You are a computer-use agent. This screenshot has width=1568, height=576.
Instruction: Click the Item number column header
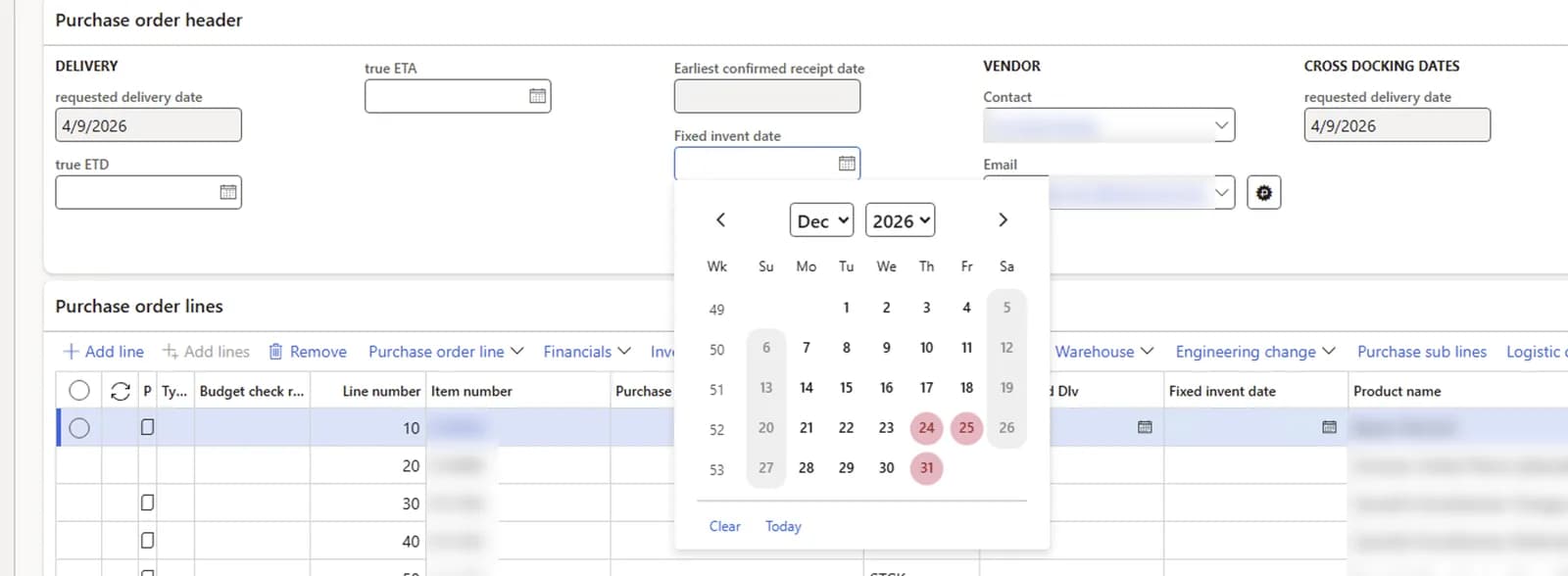[x=517, y=391]
